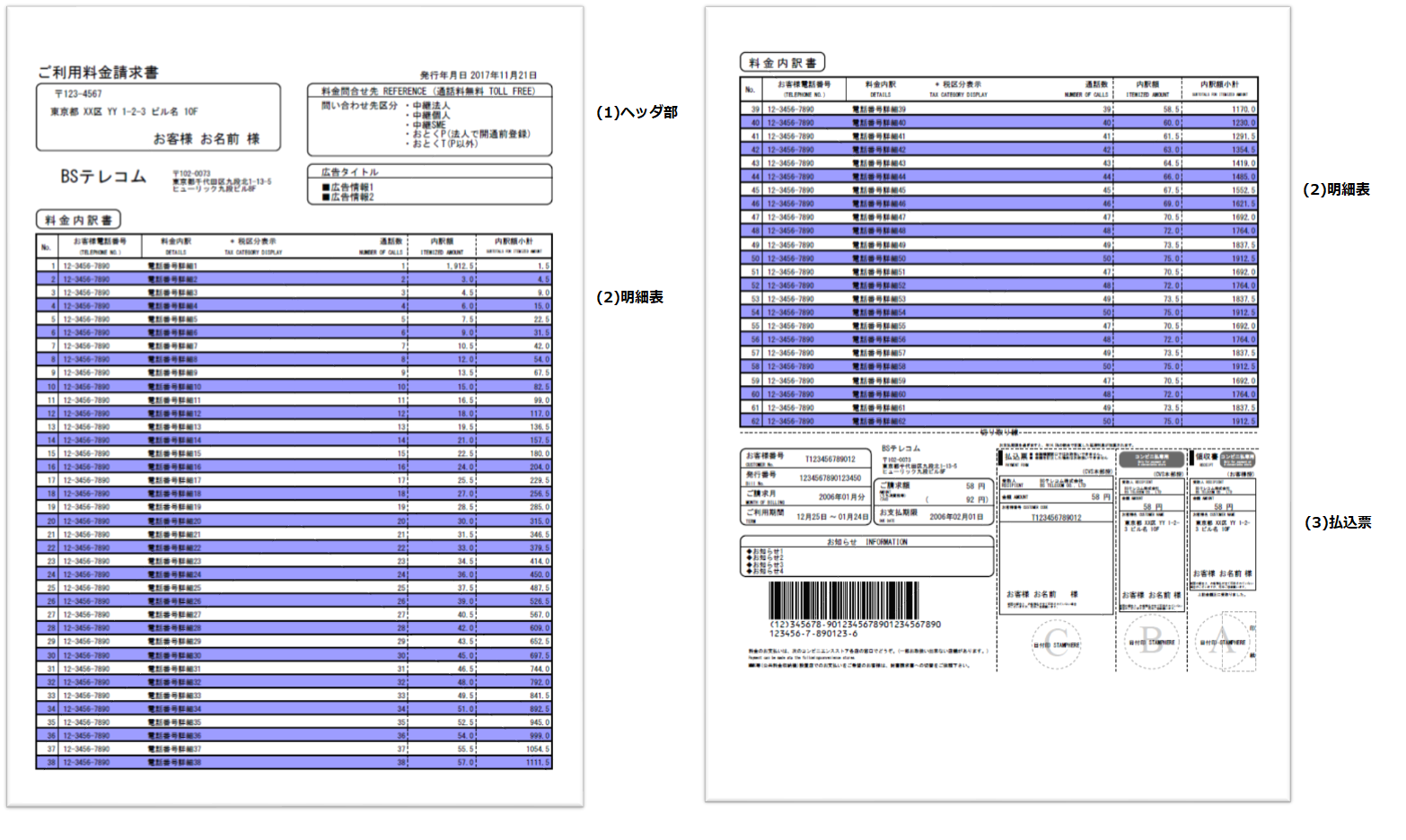The image size is (1406, 840).
Task: Click おとくP(法人で開通前登録) bullet item
Action: coord(468,134)
